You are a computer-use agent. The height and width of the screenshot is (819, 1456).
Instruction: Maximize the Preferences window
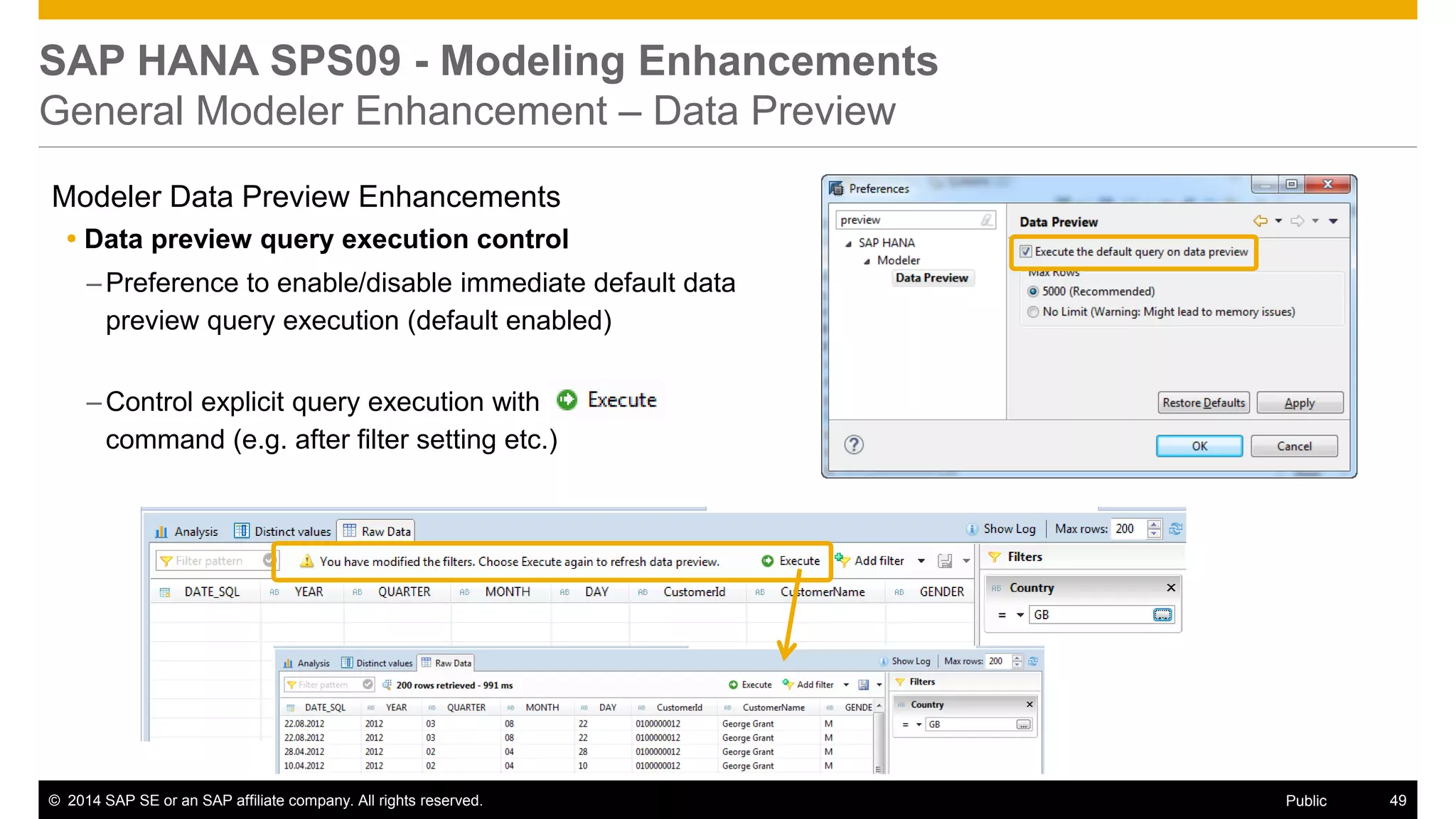[x=1292, y=184]
